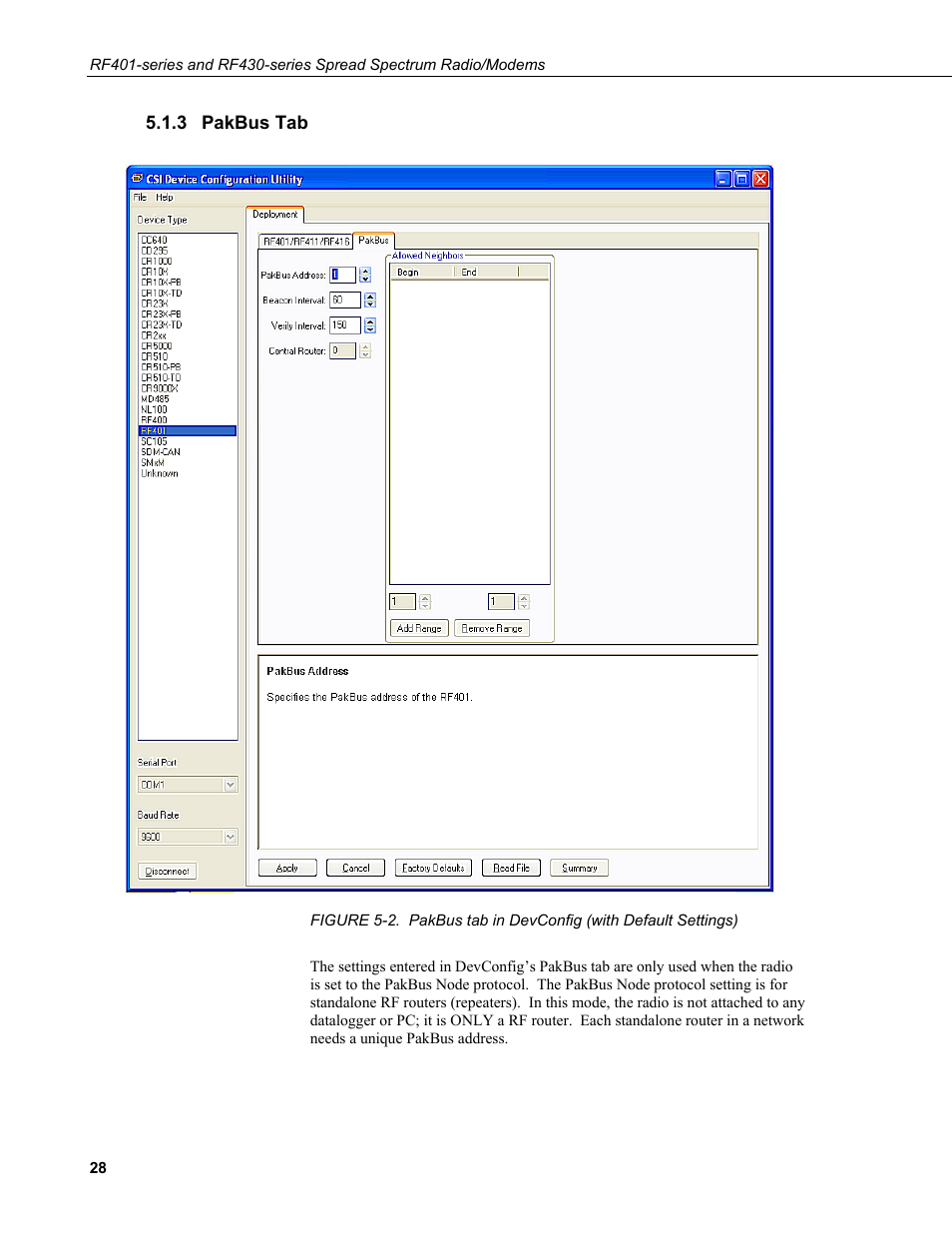952x1233 pixels.
Task: Click the Remove Range button
Action: (x=492, y=628)
